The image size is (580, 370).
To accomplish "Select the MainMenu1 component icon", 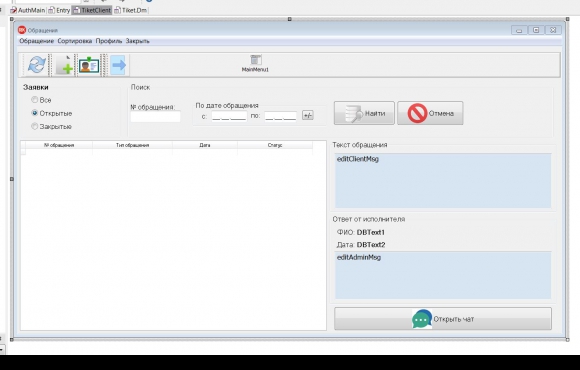I will click(x=256, y=60).
